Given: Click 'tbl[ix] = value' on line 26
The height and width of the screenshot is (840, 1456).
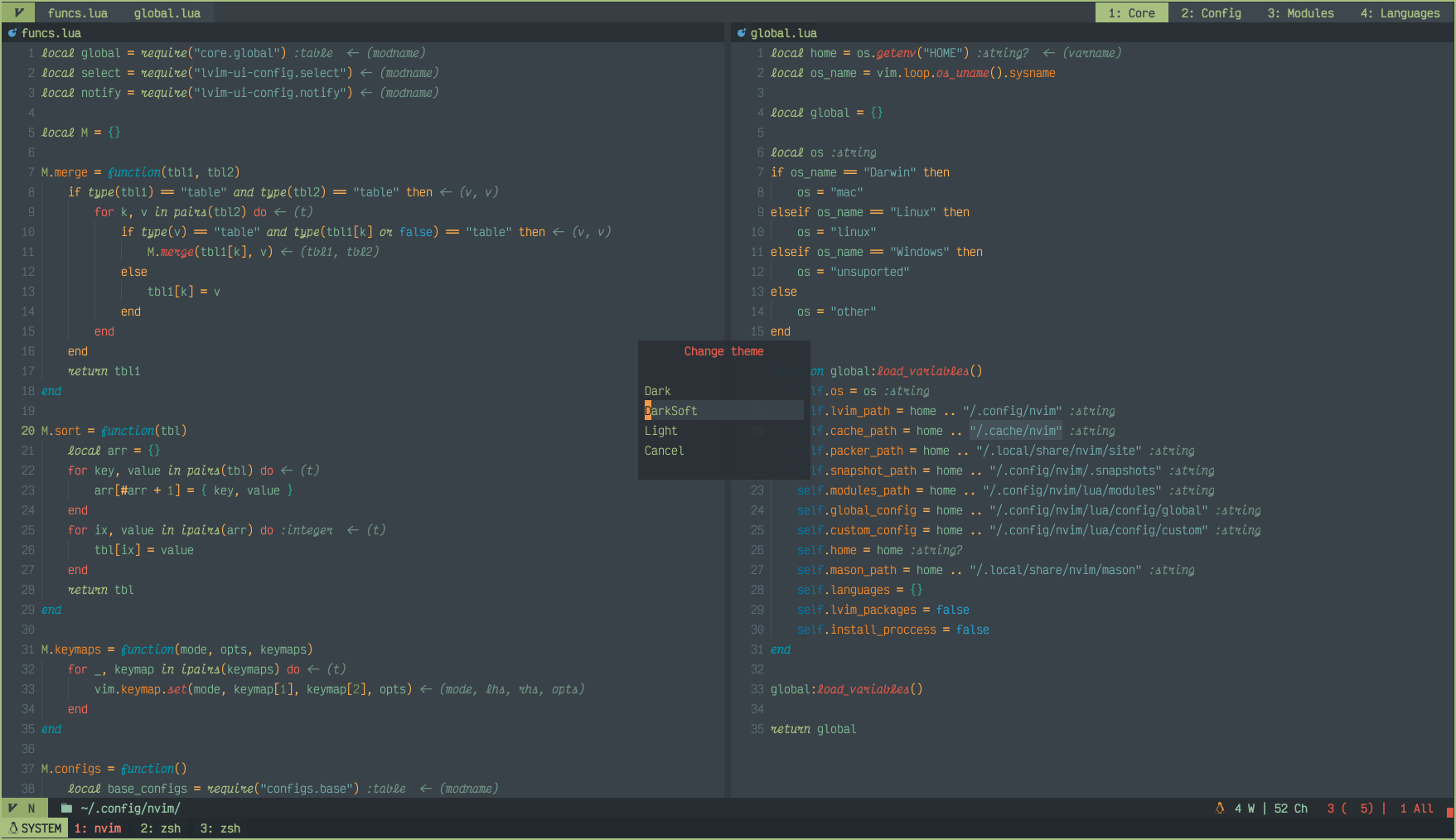Looking at the screenshot, I should point(144,550).
